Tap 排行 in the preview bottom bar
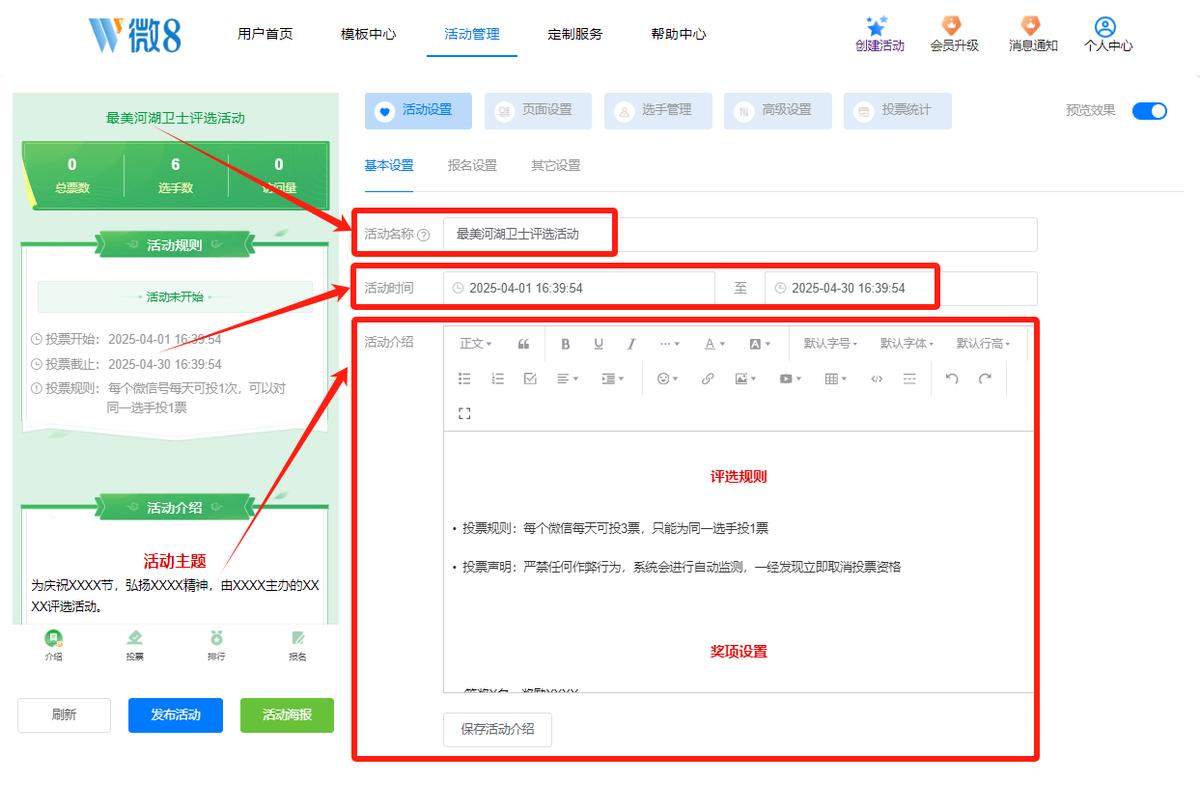The image size is (1200, 812). coord(216,645)
